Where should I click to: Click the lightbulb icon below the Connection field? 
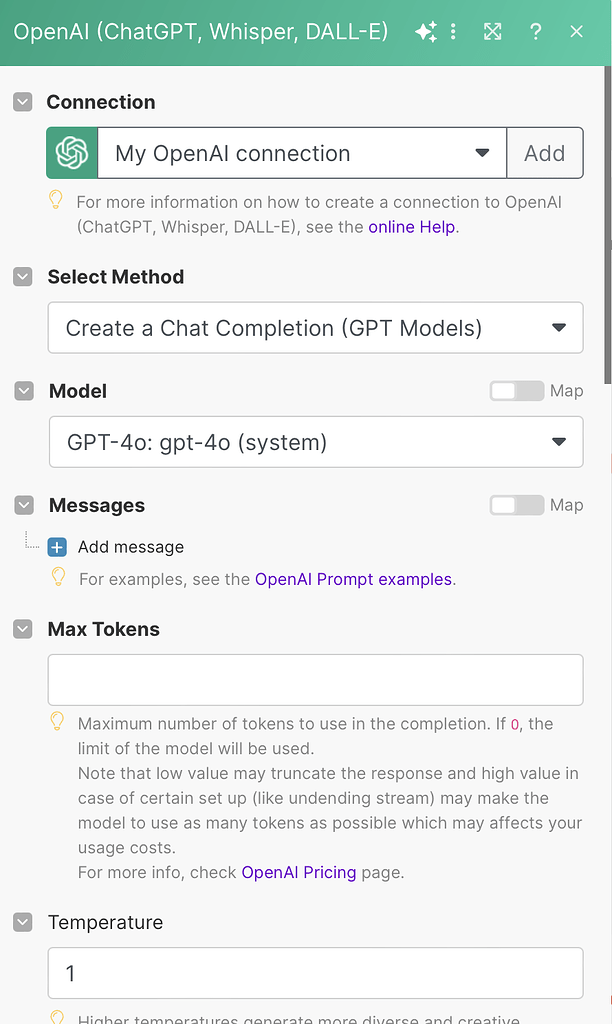(x=56, y=200)
